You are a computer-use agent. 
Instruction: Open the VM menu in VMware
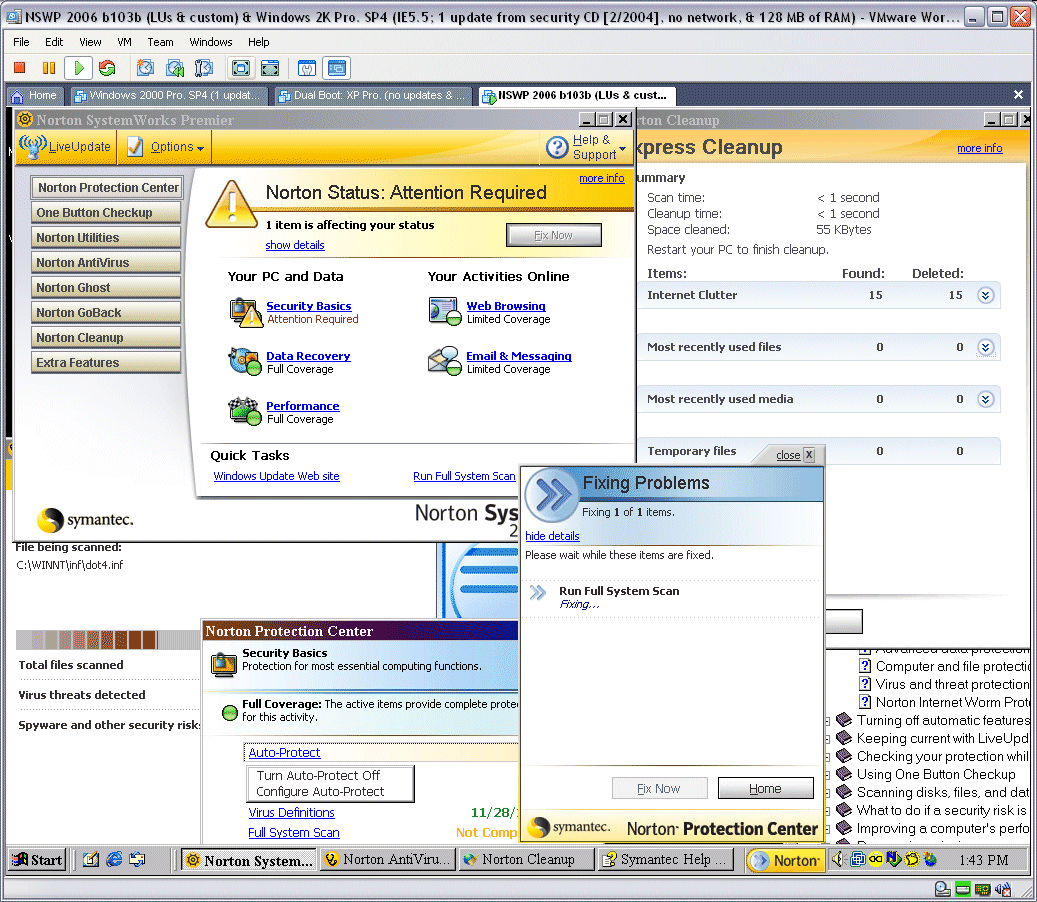tap(124, 42)
